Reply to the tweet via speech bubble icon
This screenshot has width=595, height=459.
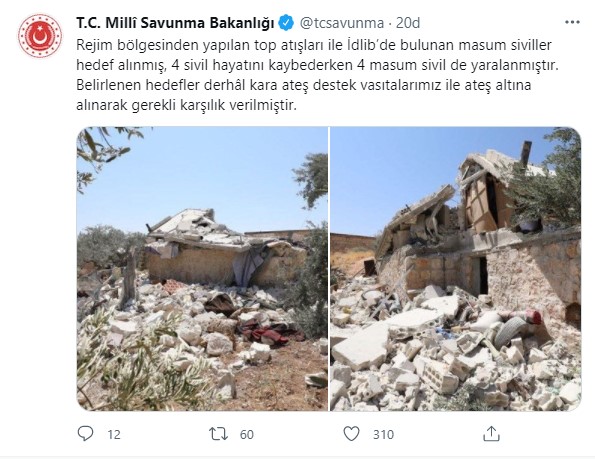point(85,433)
